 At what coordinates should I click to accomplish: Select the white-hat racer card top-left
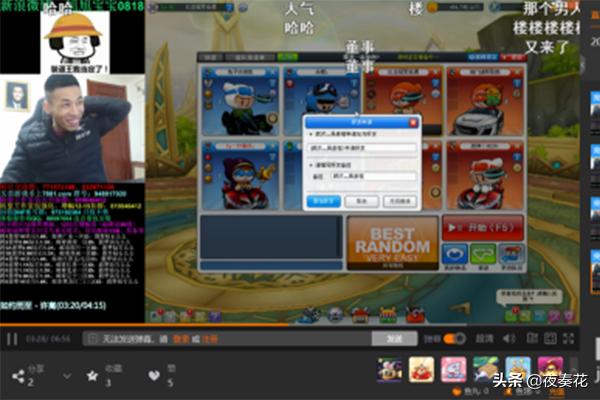240,101
